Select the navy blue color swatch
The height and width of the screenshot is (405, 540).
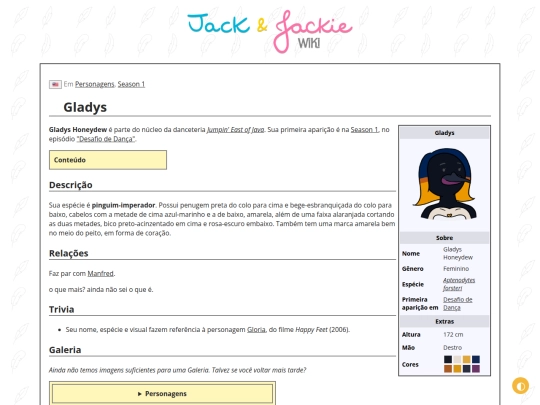pos(476,360)
